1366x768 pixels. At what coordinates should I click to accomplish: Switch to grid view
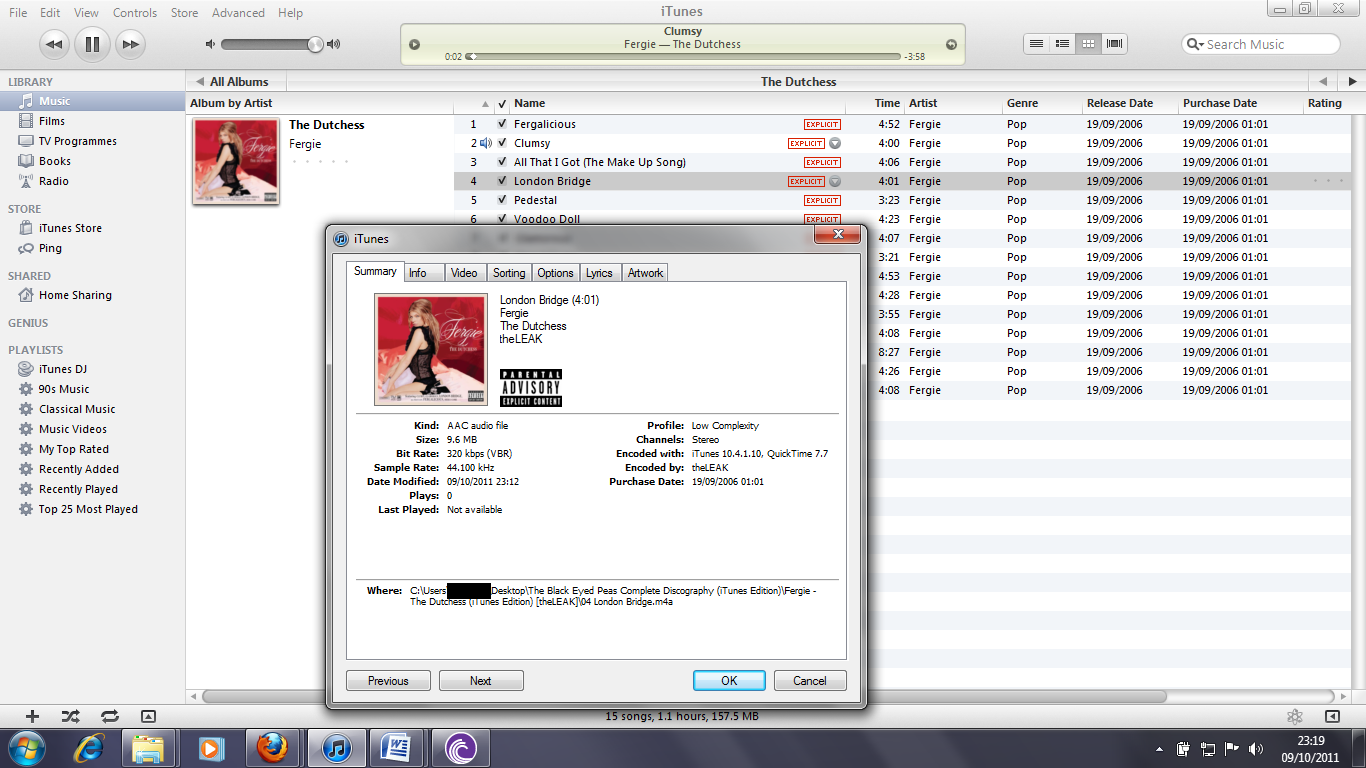pos(1088,44)
